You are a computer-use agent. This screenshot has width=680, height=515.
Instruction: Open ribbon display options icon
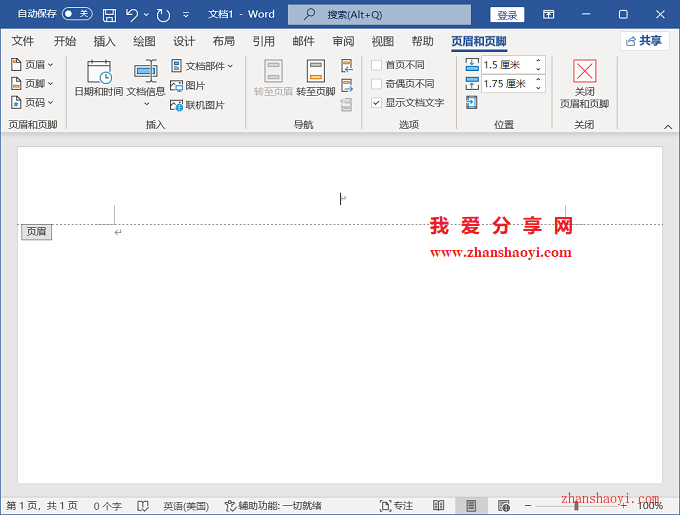[x=549, y=15]
